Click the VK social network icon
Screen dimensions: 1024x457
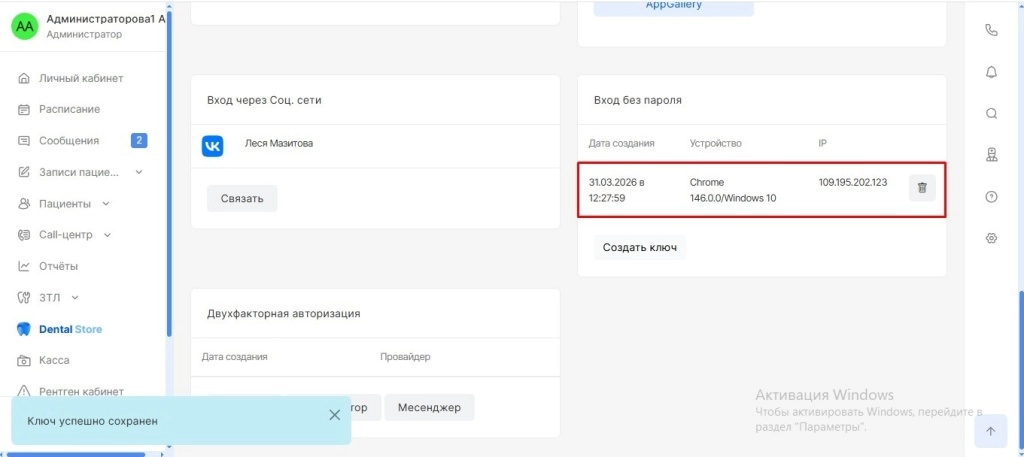pyautogui.click(x=213, y=146)
